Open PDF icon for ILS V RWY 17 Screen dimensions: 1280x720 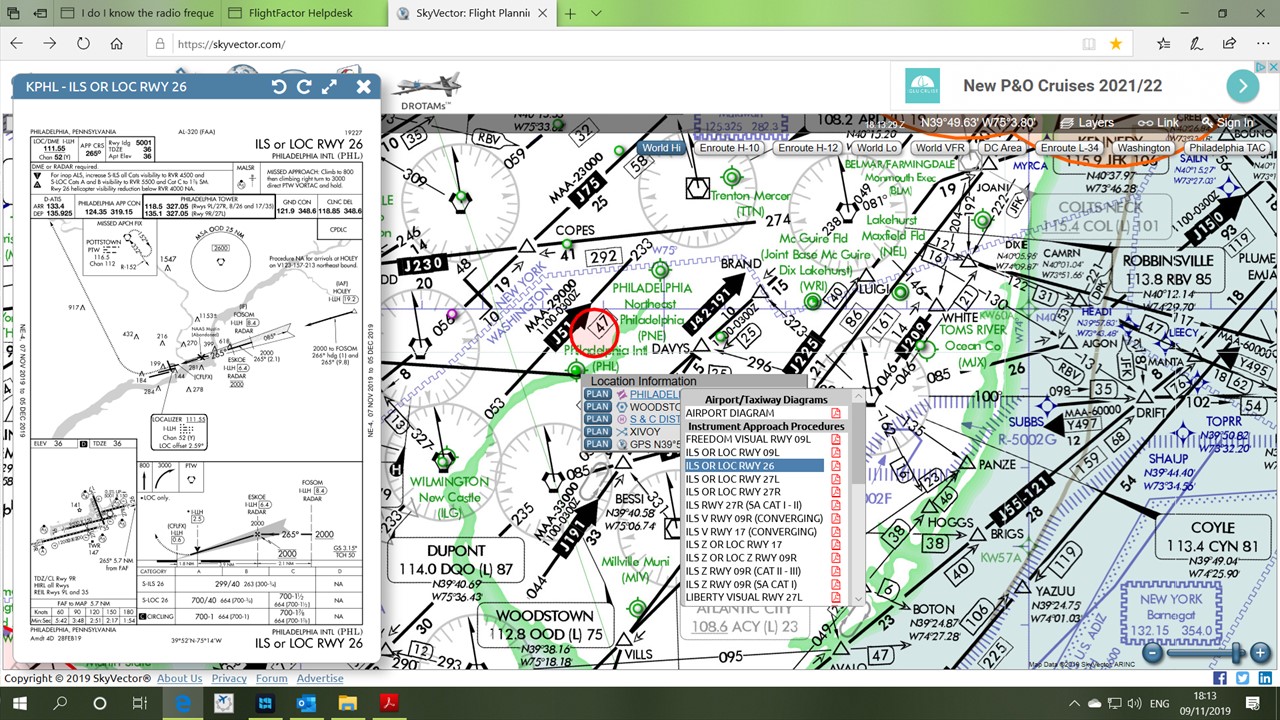tap(836, 531)
